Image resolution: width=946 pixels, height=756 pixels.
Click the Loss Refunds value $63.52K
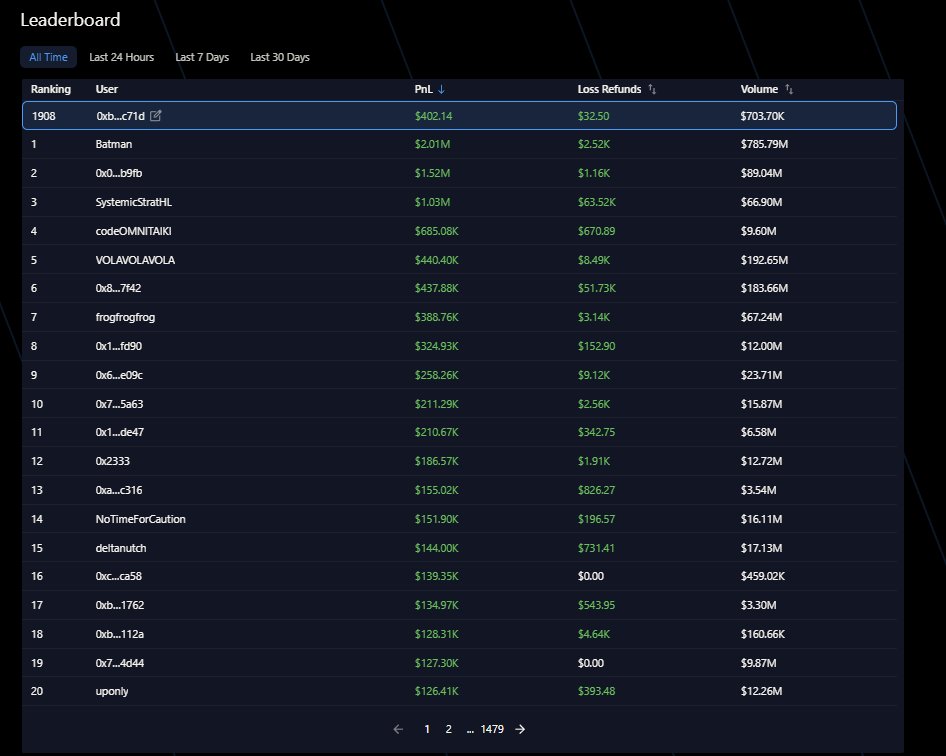point(597,202)
